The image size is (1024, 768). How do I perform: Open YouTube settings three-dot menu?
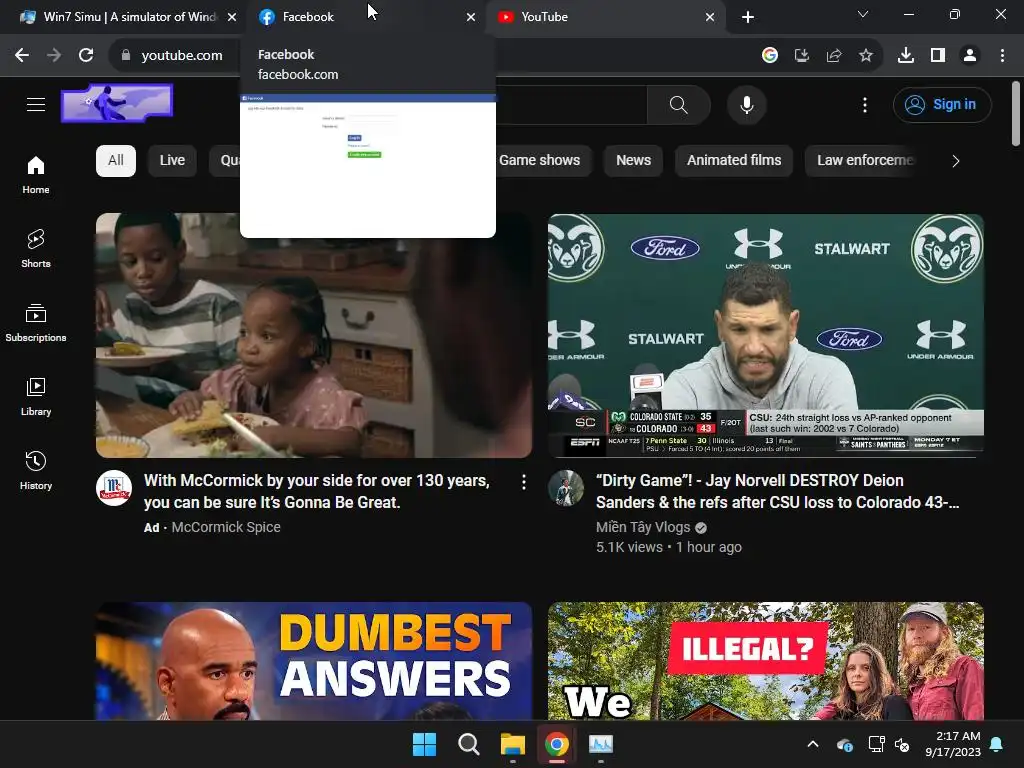pos(865,104)
